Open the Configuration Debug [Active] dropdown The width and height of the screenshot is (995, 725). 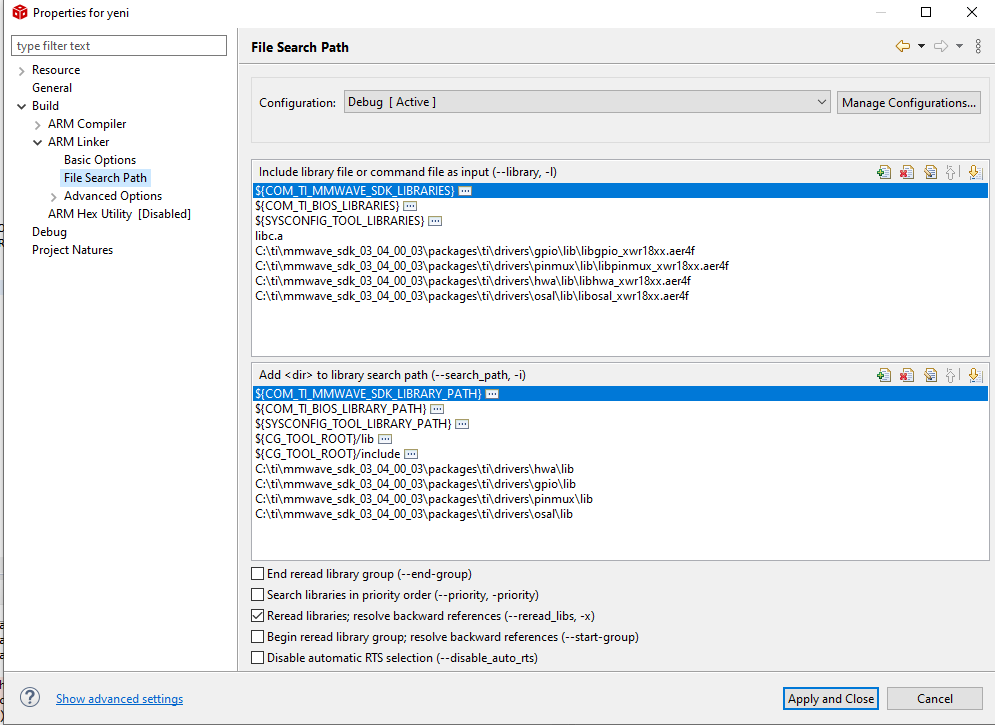[x=587, y=102]
